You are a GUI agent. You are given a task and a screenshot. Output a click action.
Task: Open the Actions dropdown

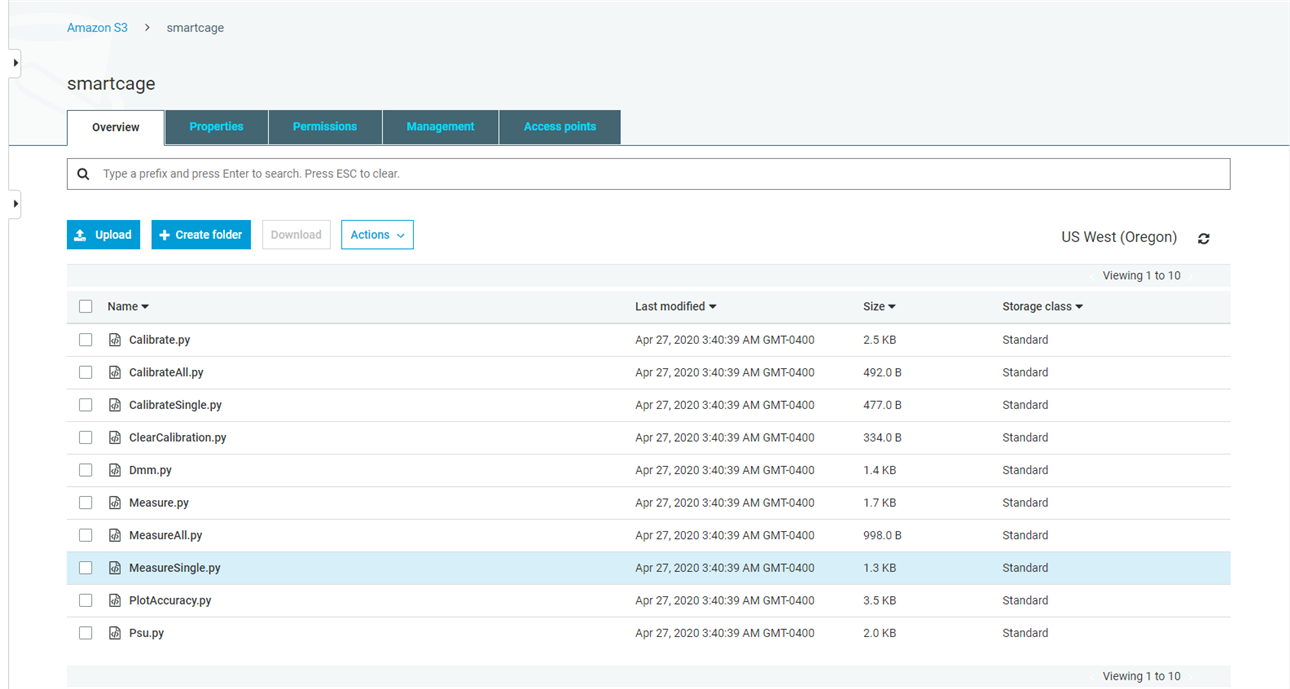point(377,235)
